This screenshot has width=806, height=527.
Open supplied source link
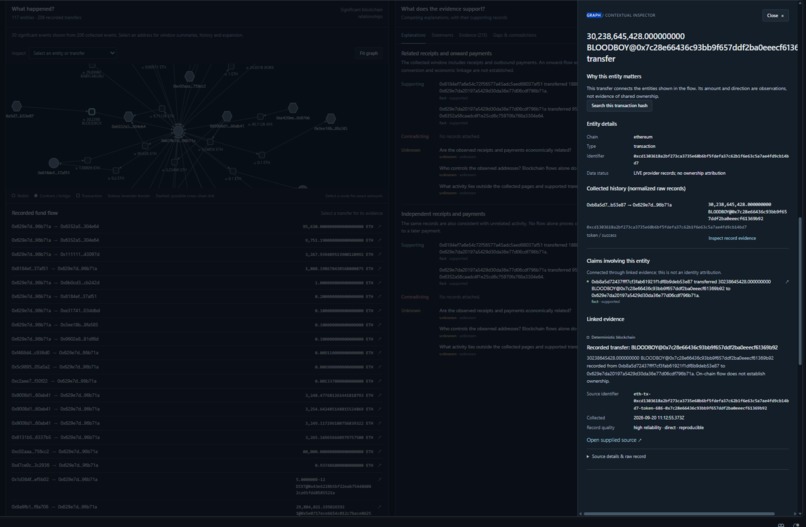point(614,440)
